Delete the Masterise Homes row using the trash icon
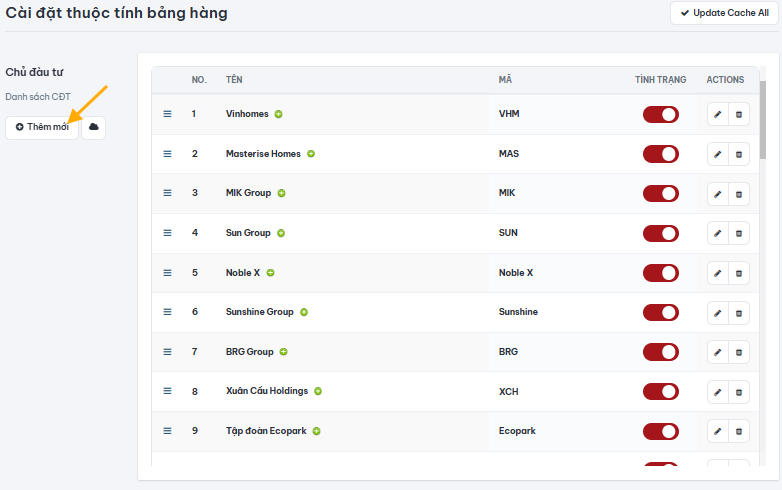782x490 pixels. pyautogui.click(x=739, y=155)
